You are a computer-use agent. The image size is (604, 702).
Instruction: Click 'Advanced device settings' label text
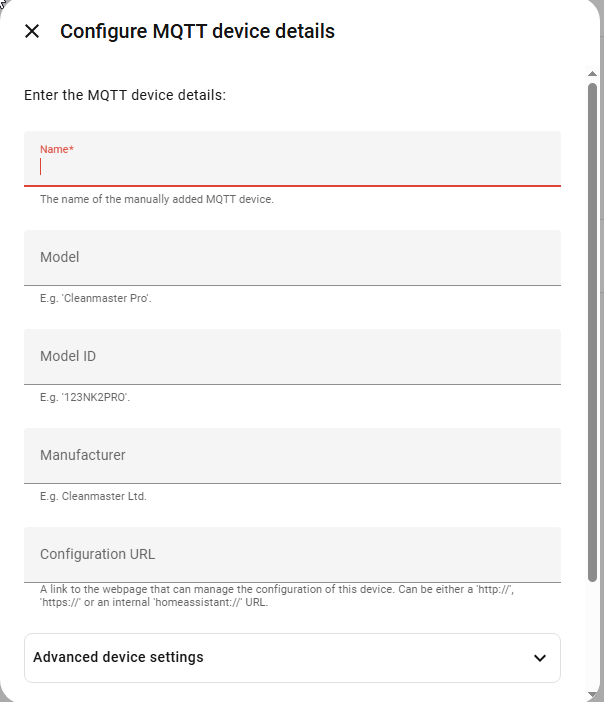point(118,657)
